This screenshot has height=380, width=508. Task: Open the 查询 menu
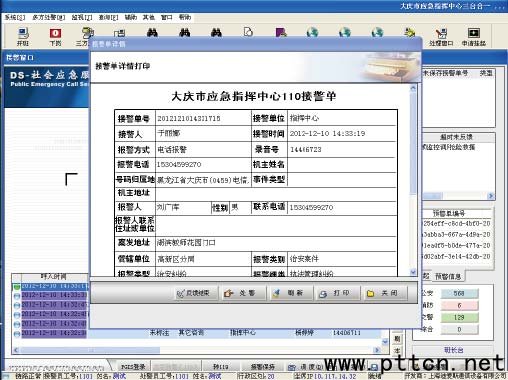click(108, 17)
